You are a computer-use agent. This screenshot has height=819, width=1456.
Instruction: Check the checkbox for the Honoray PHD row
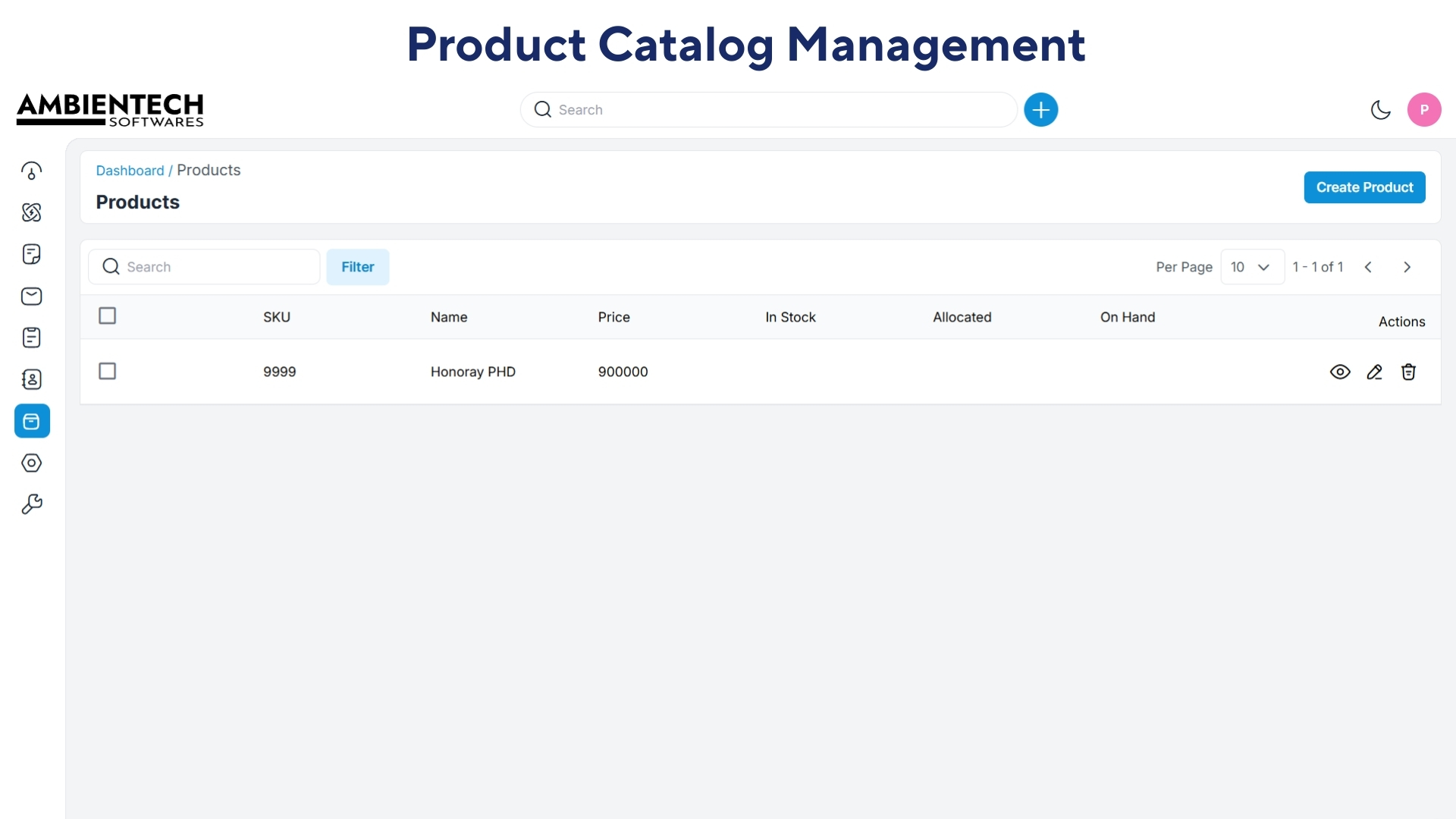[107, 371]
